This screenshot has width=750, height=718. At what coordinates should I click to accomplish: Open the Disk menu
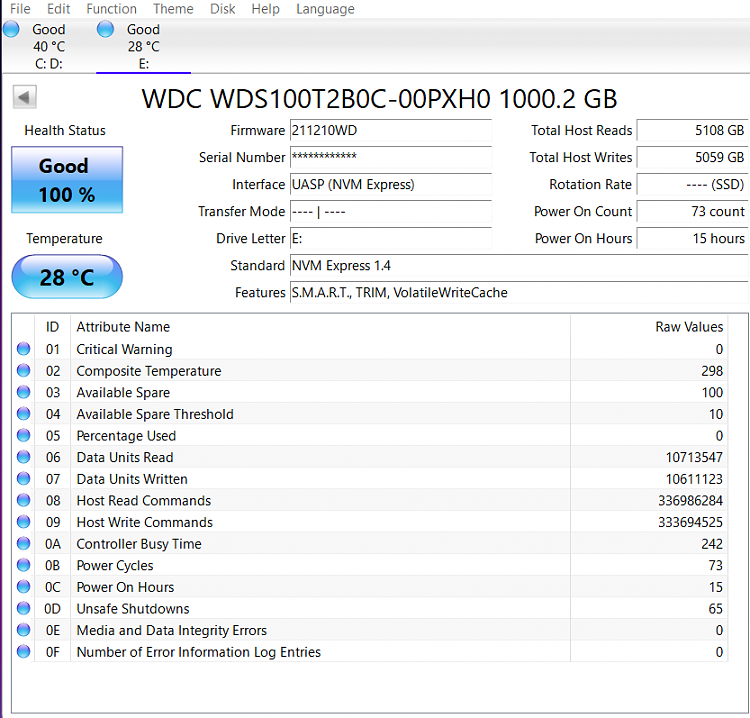(x=222, y=9)
